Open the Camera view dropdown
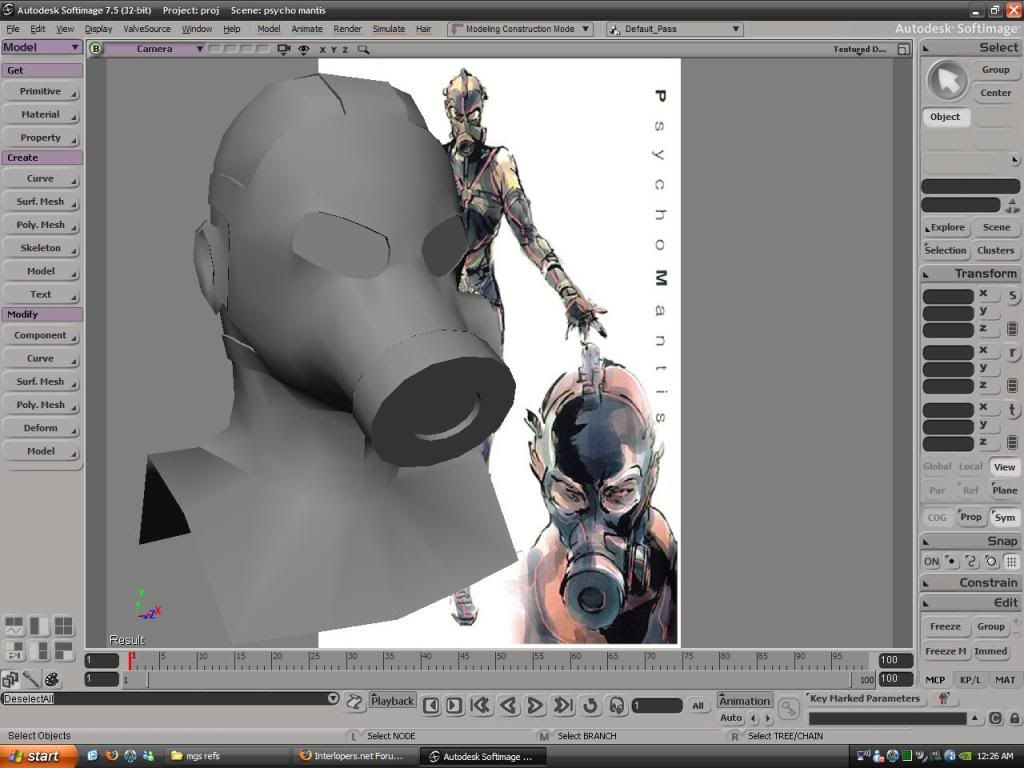 tap(155, 49)
